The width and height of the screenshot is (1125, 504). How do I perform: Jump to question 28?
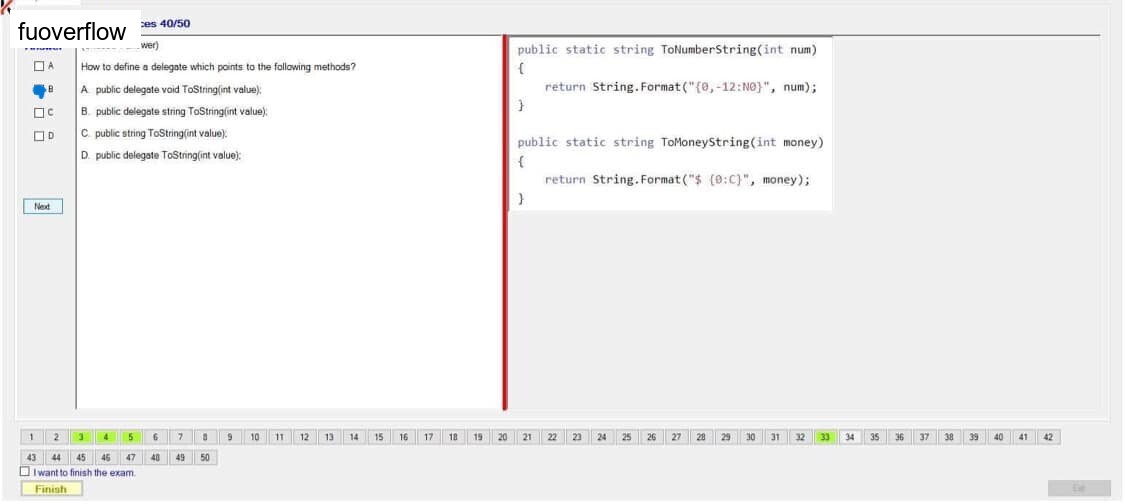tap(701, 437)
